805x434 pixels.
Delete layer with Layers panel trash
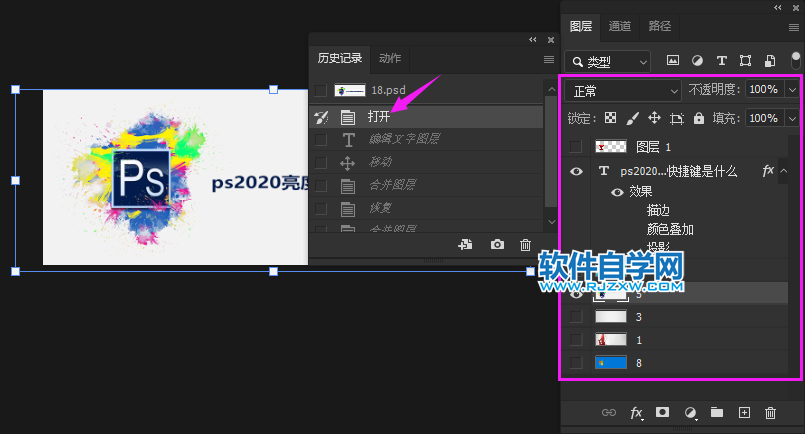(x=770, y=412)
